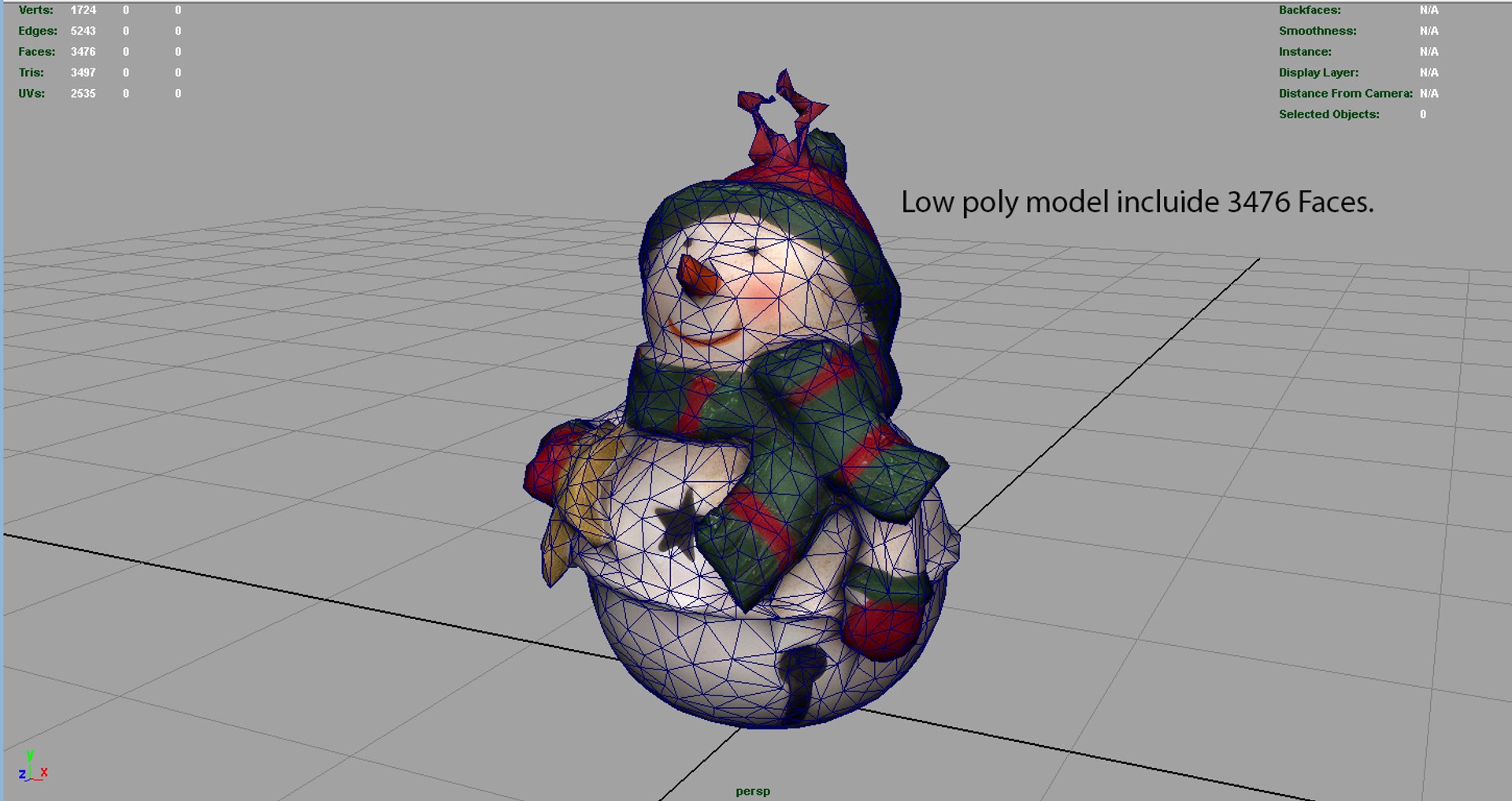Click the Selected Objects value 0

(1423, 114)
